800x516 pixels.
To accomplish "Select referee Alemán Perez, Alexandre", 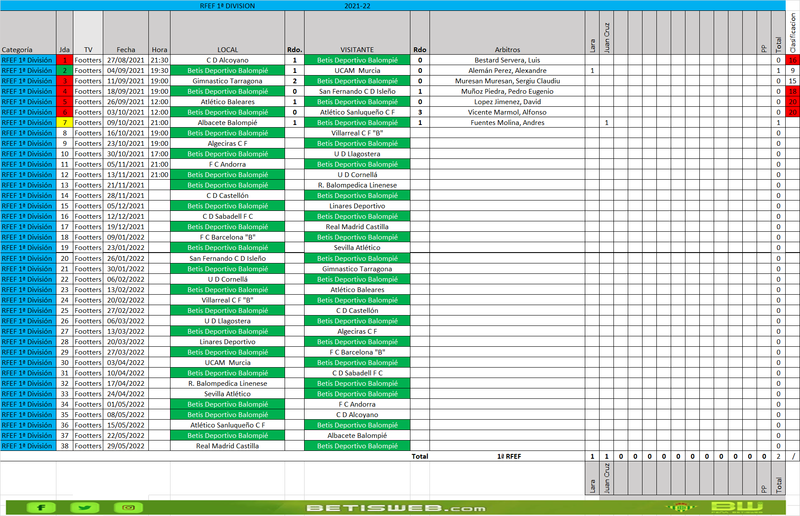I will coord(507,70).
